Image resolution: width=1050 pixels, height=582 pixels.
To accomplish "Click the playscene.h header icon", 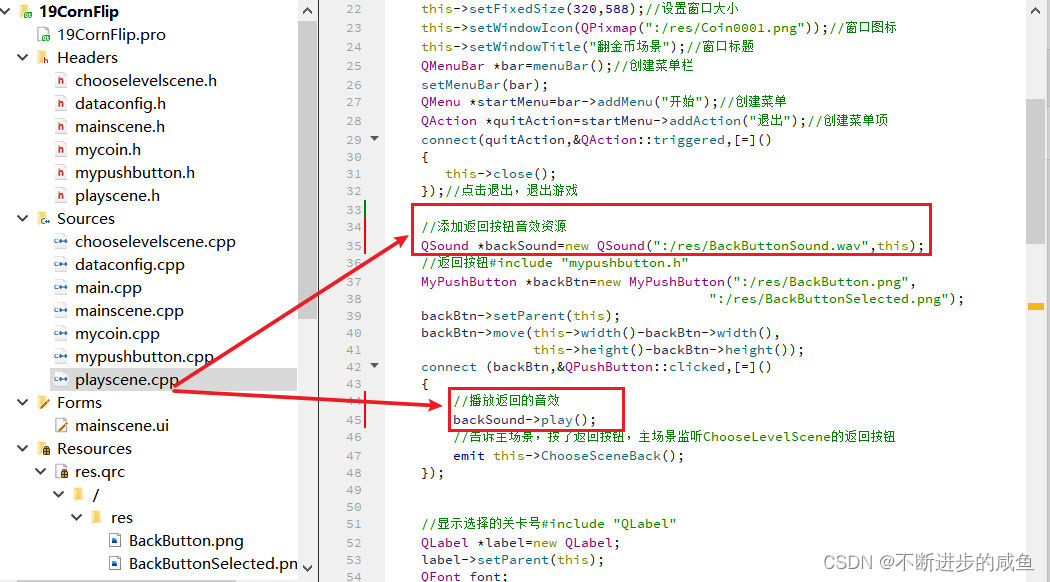I will 61,196.
